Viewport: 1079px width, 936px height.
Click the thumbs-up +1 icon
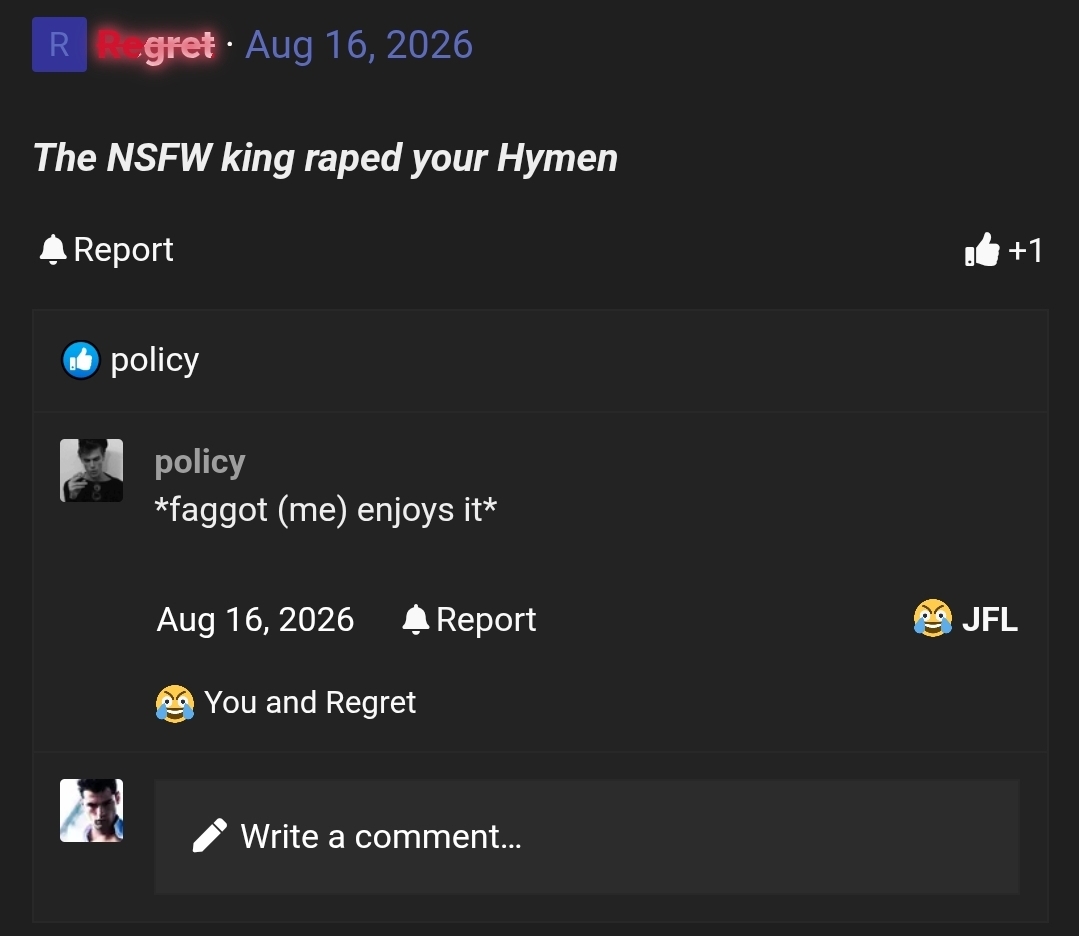pos(982,249)
